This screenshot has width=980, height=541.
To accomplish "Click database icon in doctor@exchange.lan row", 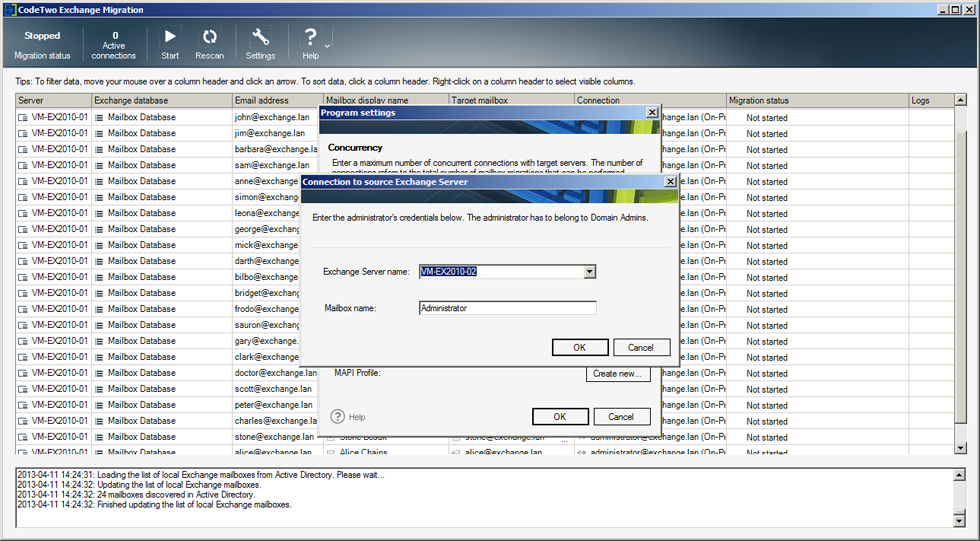I will pyautogui.click(x=99, y=373).
